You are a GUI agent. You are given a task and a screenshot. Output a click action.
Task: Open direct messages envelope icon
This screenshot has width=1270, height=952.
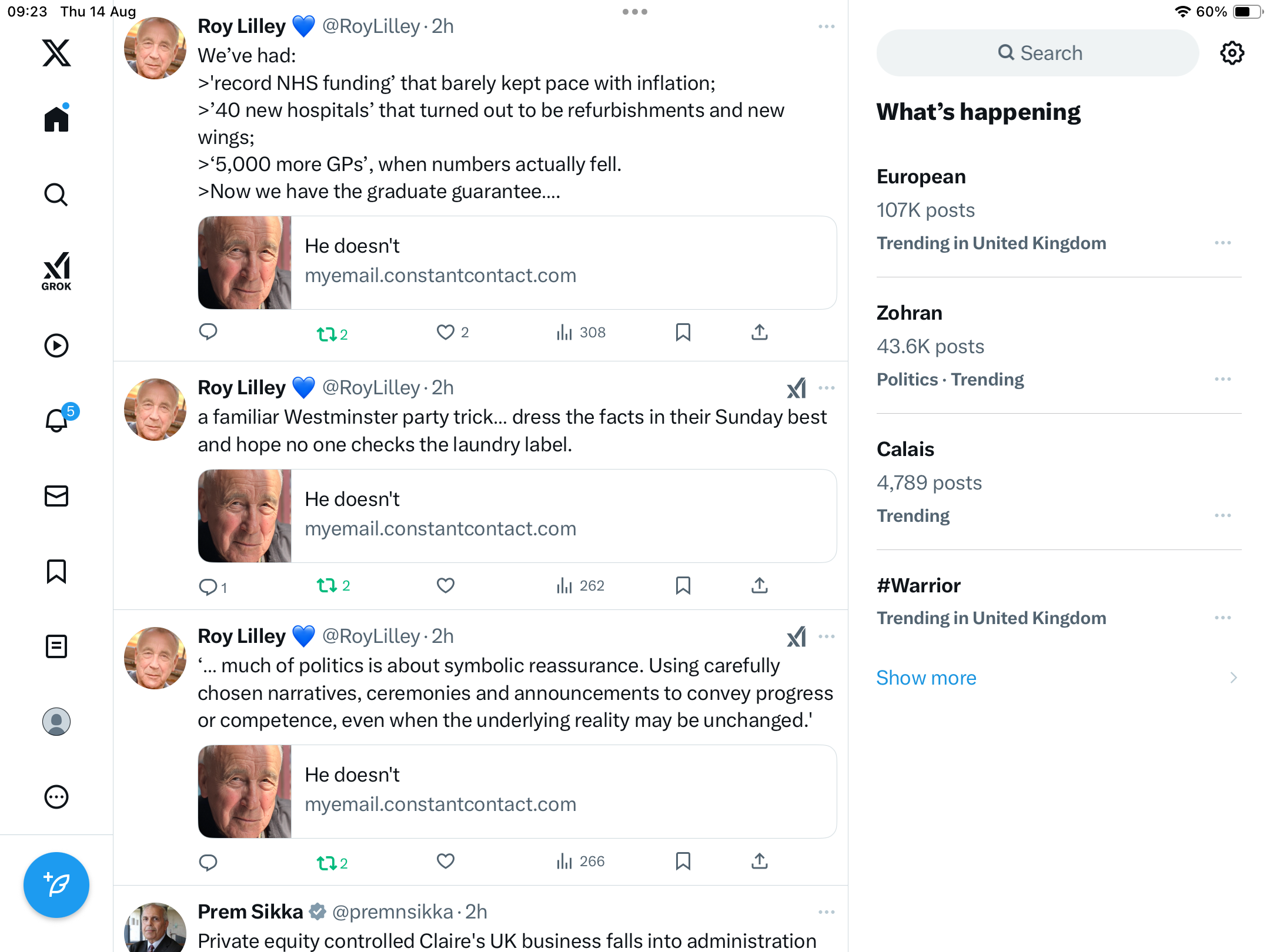(56, 496)
